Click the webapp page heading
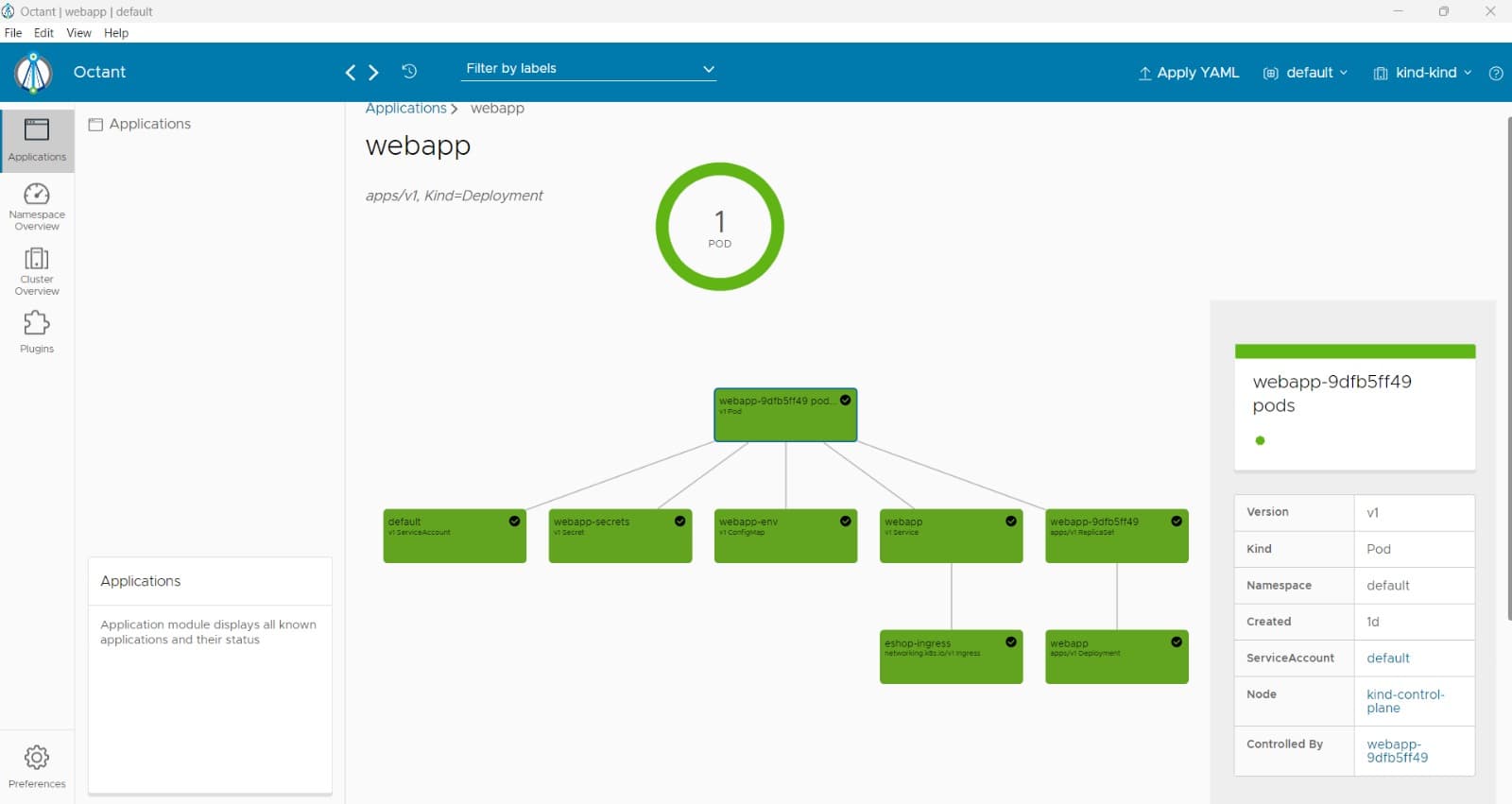This screenshot has height=804, width=1512. tap(418, 145)
